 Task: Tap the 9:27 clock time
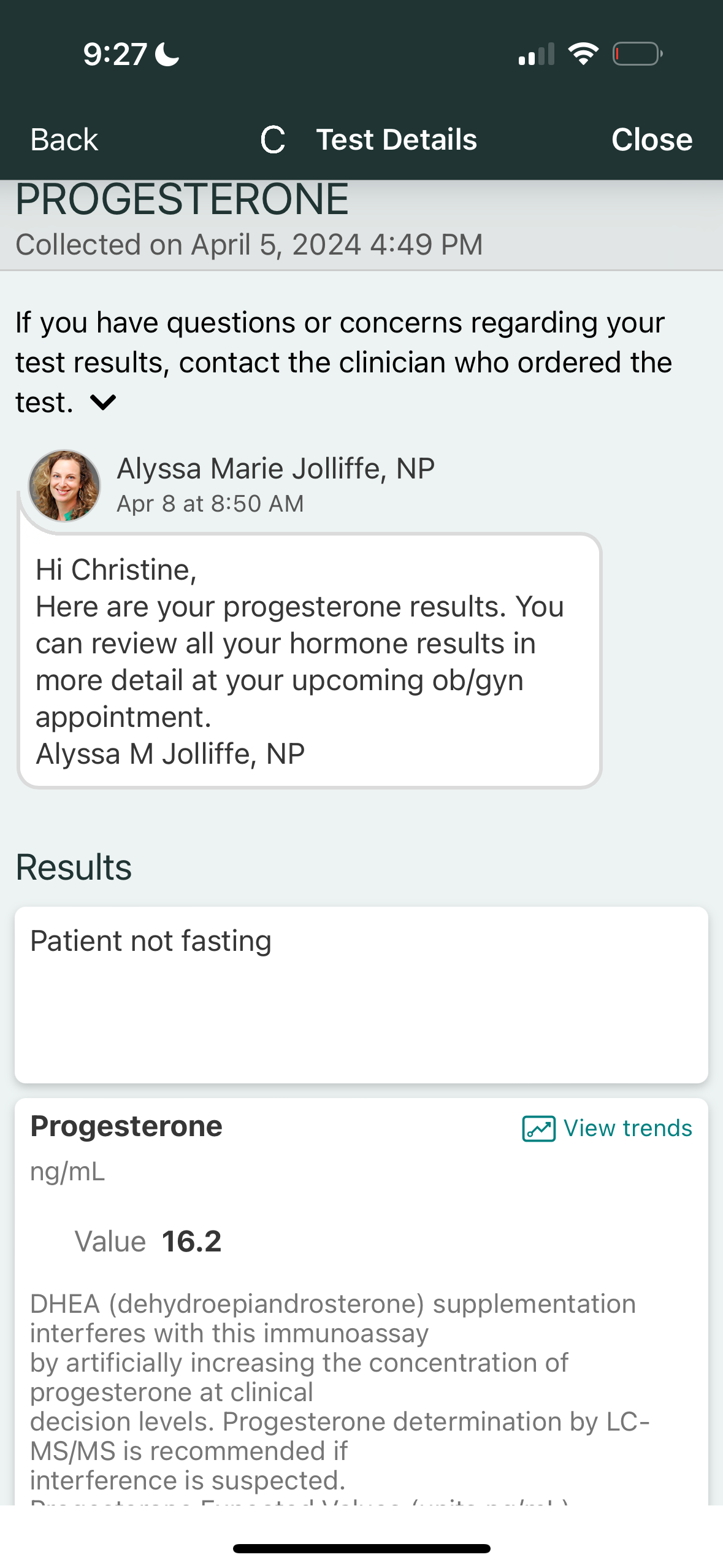coord(115,54)
